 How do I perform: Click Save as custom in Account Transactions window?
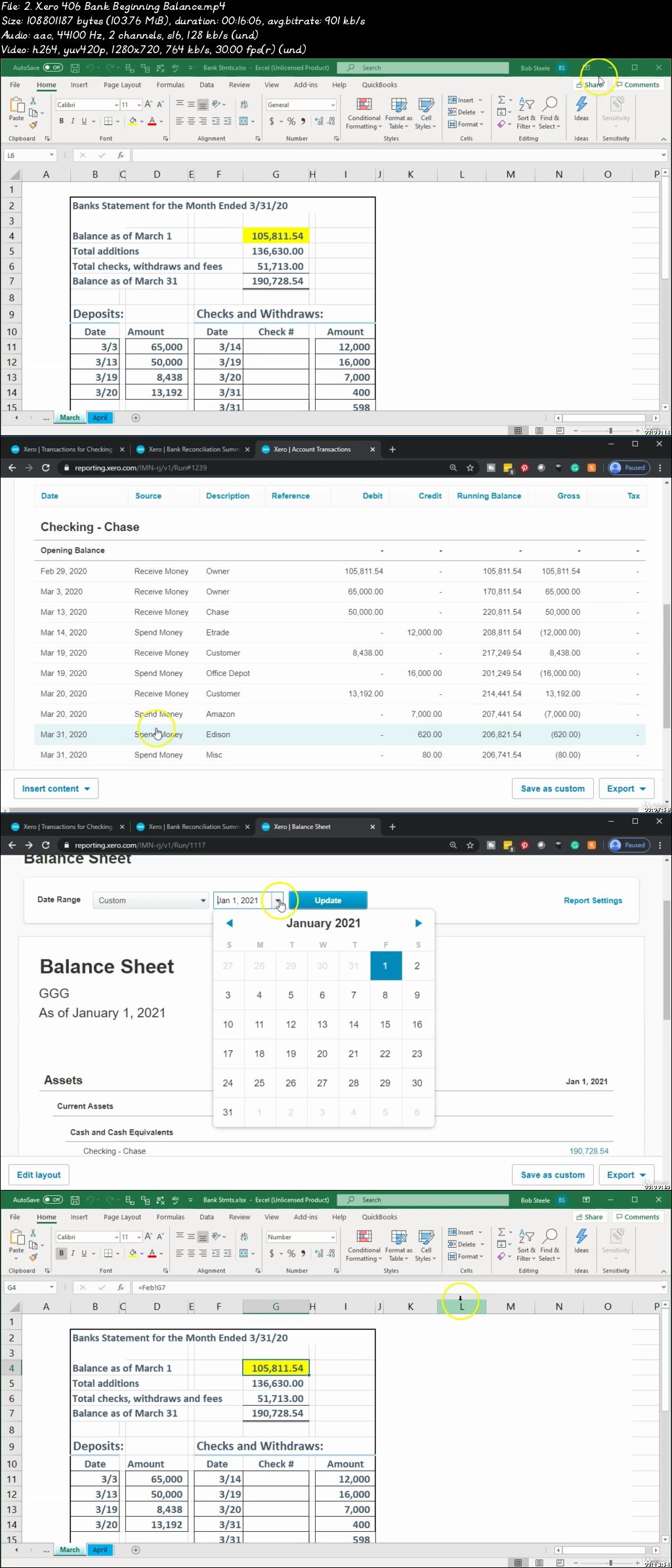(x=553, y=788)
